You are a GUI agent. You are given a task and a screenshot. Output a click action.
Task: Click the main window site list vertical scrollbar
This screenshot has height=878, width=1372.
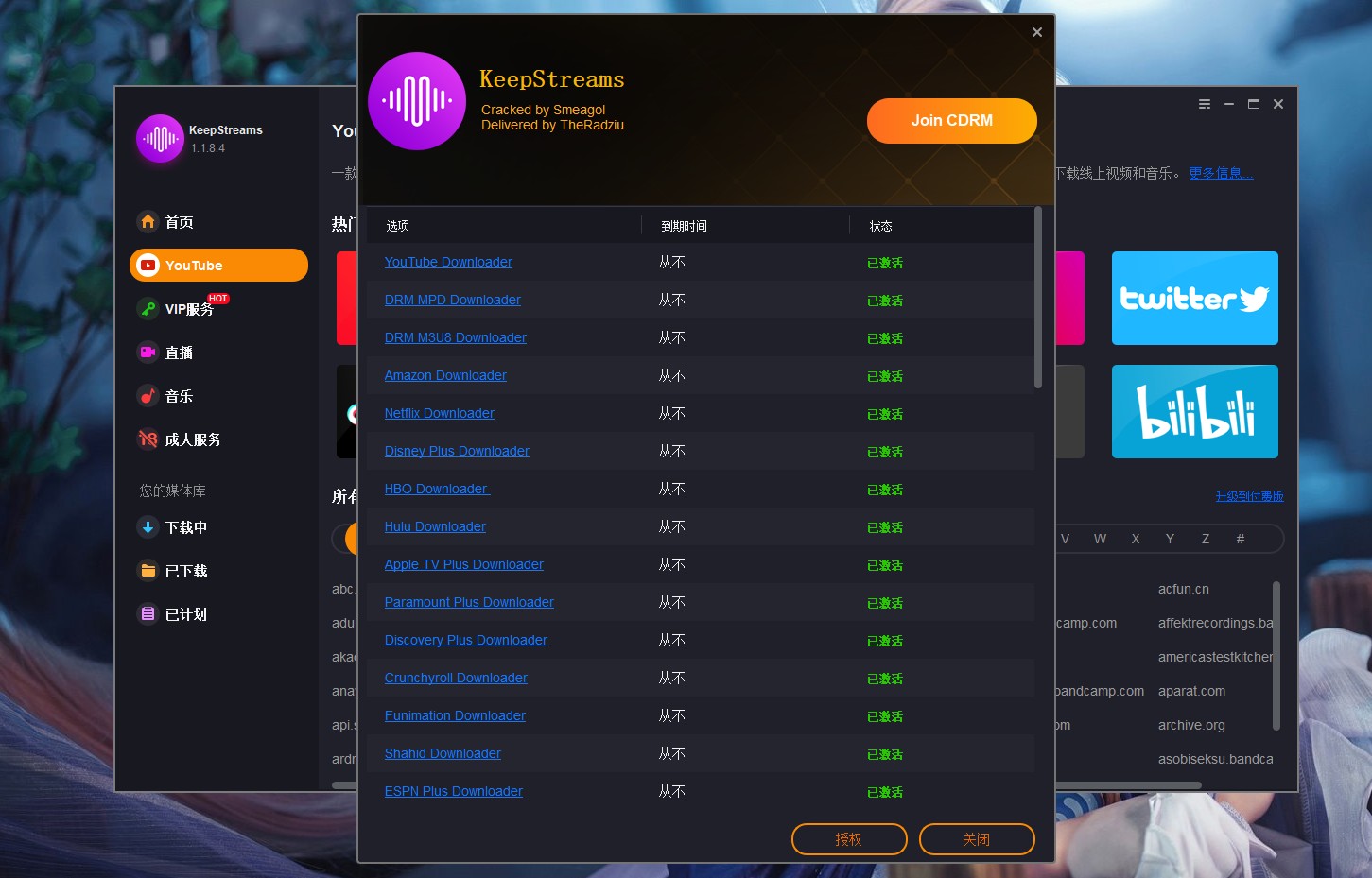1276,656
